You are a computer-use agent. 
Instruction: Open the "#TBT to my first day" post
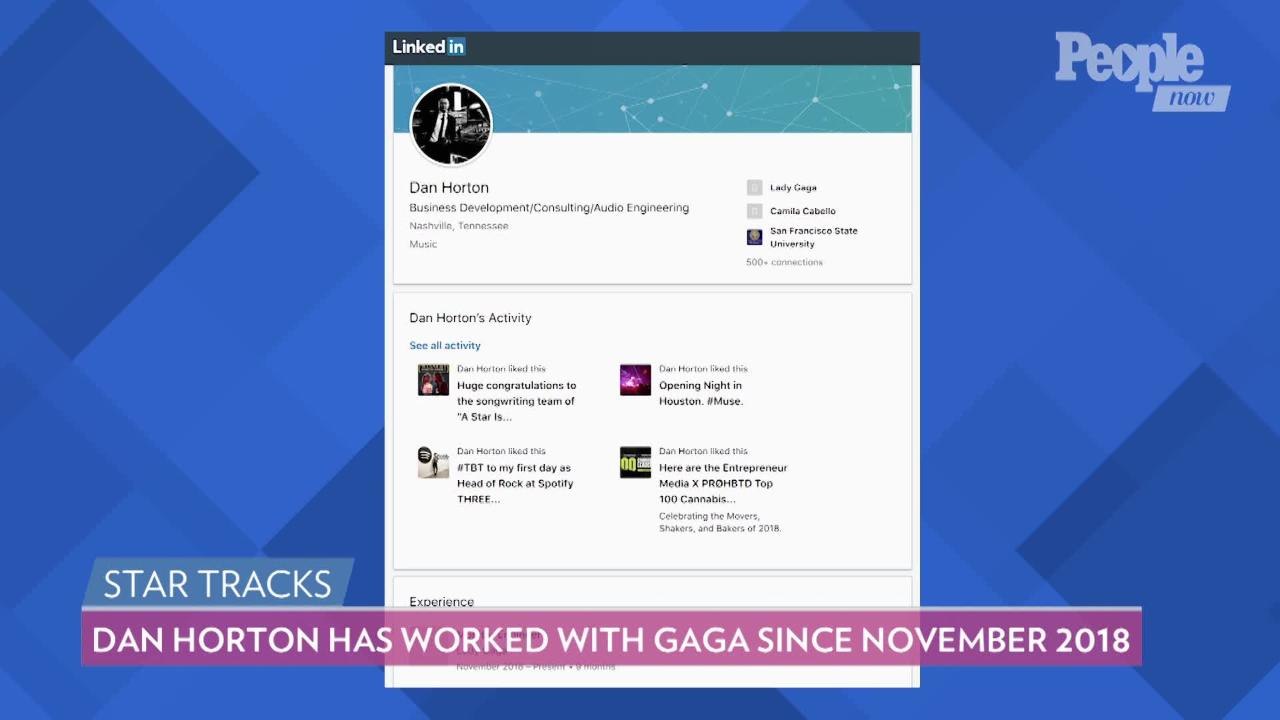515,483
